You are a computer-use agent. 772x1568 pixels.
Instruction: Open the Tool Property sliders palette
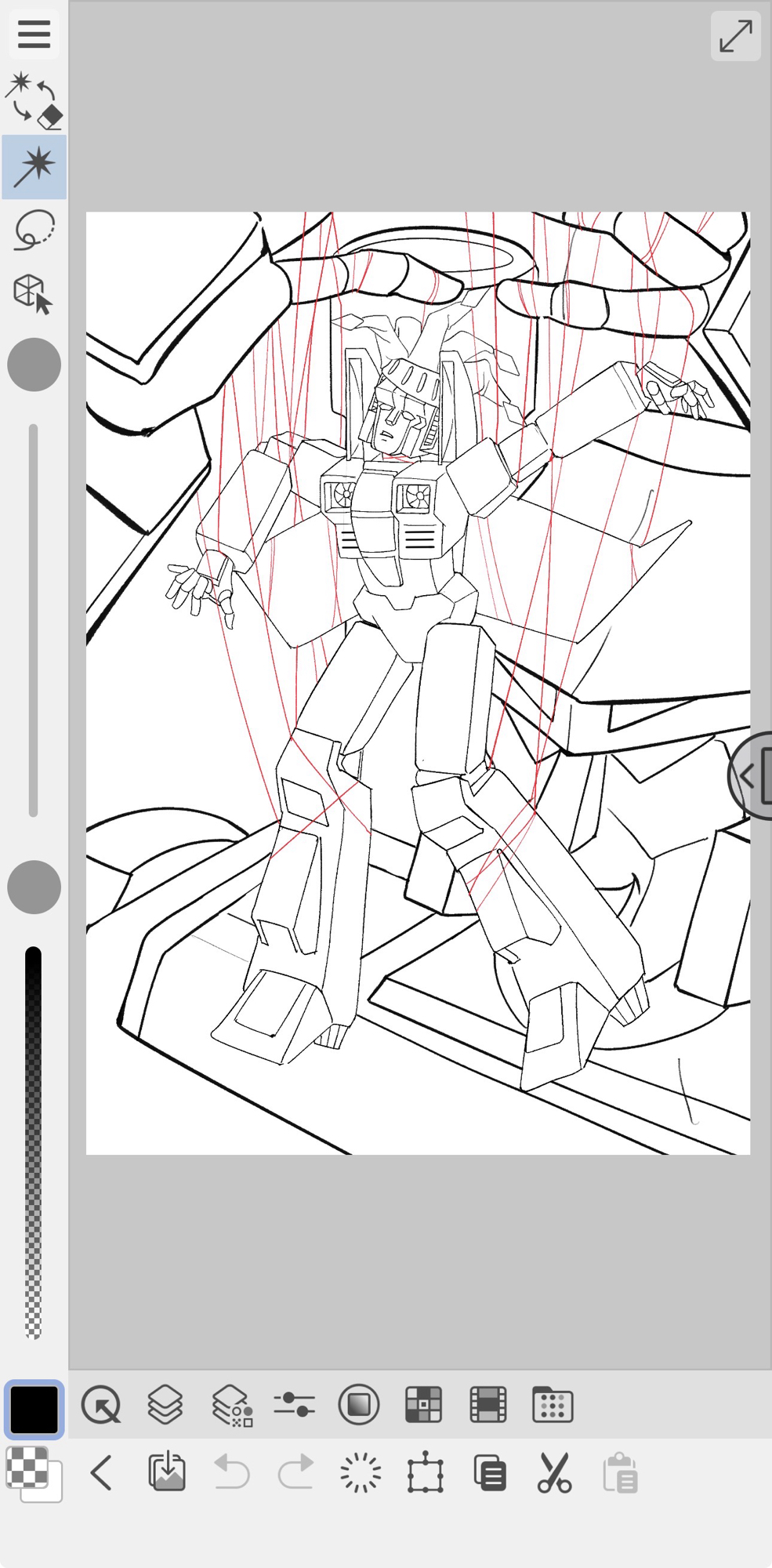(295, 1404)
